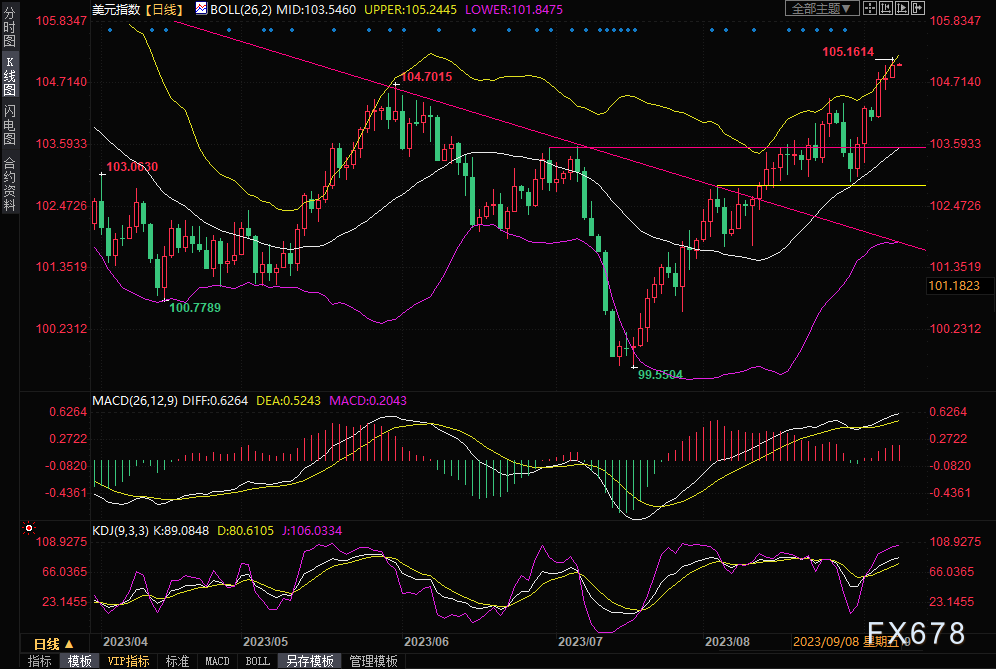This screenshot has height=669, width=996.
Task: Open the 闪电图 sidebar tab
Action: (9, 124)
